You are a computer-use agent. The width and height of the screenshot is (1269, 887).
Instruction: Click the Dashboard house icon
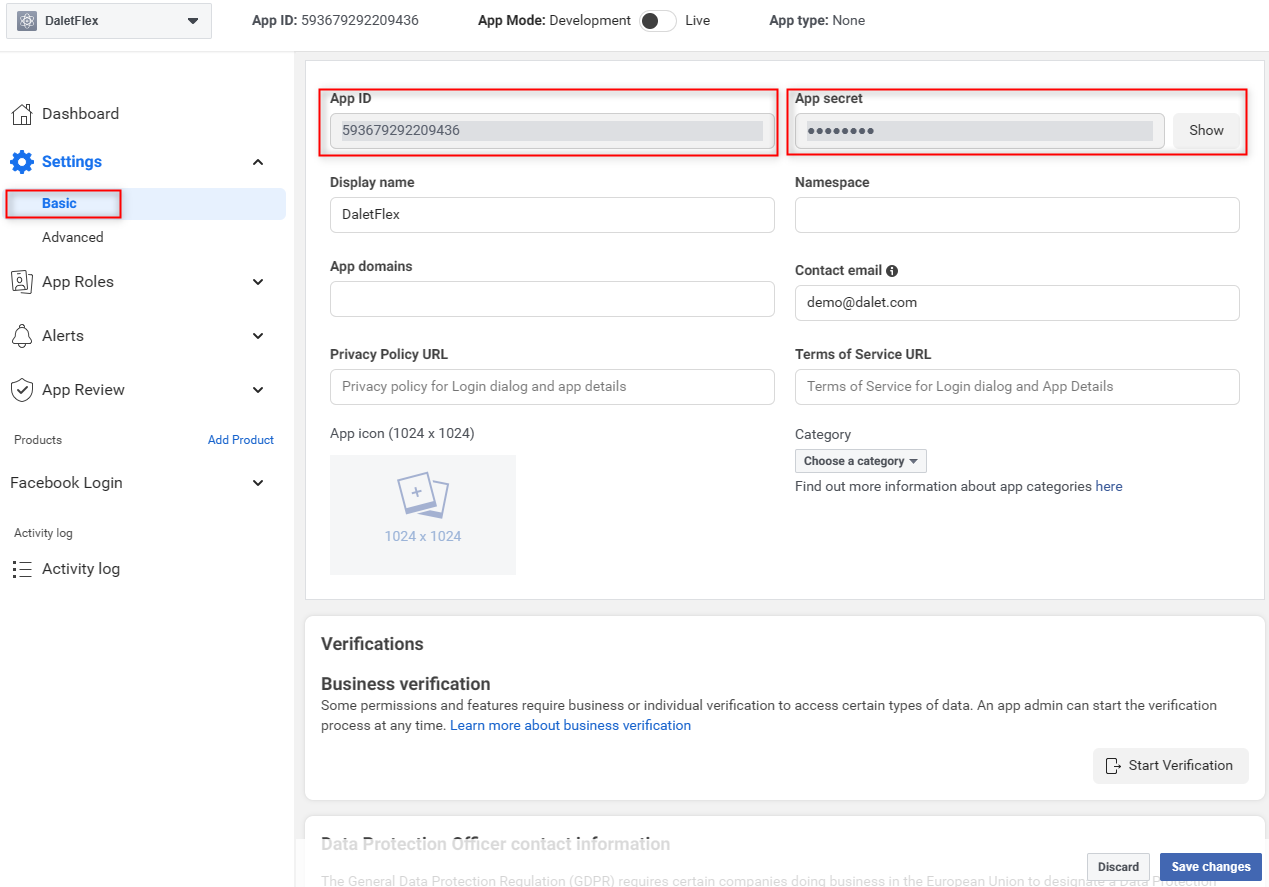coord(21,114)
